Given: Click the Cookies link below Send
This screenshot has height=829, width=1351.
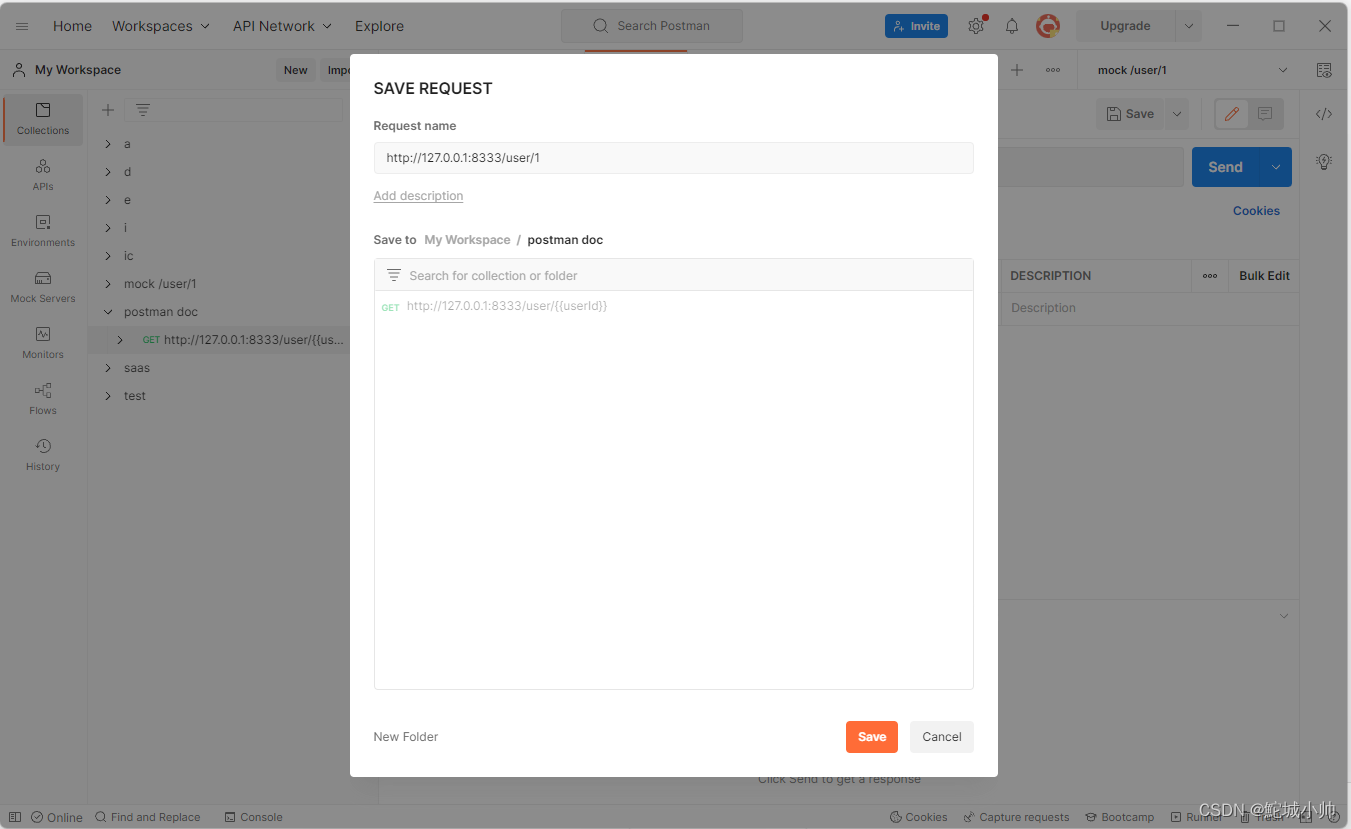Looking at the screenshot, I should click(1256, 211).
